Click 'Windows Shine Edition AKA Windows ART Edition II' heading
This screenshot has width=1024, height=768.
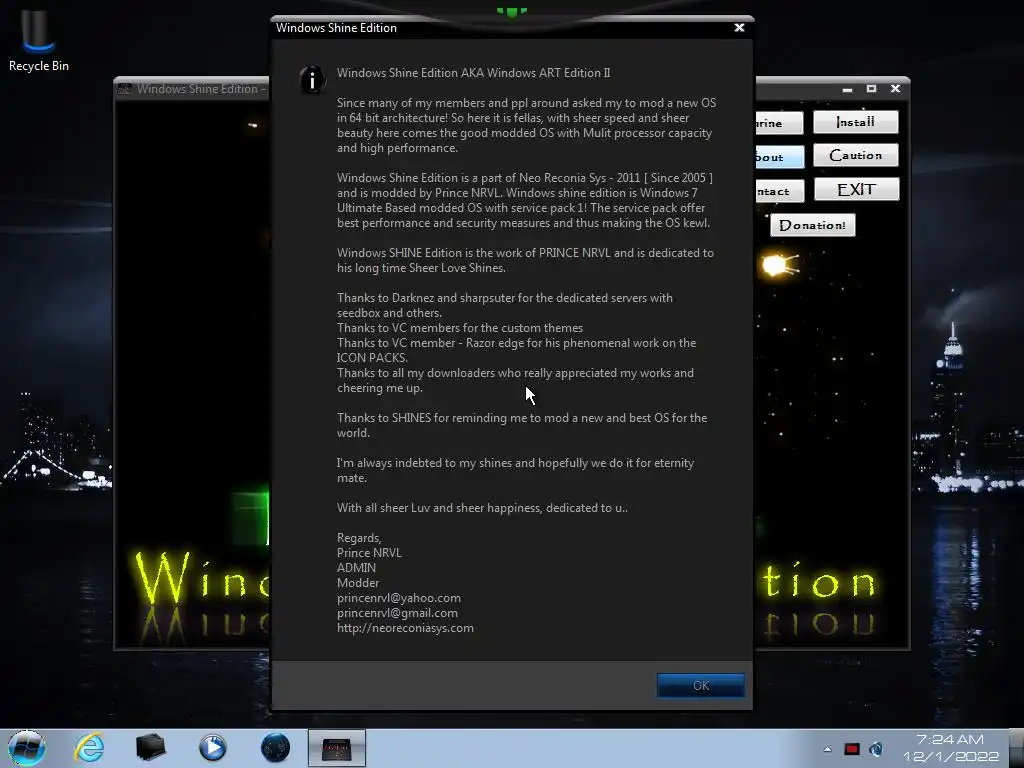(473, 72)
